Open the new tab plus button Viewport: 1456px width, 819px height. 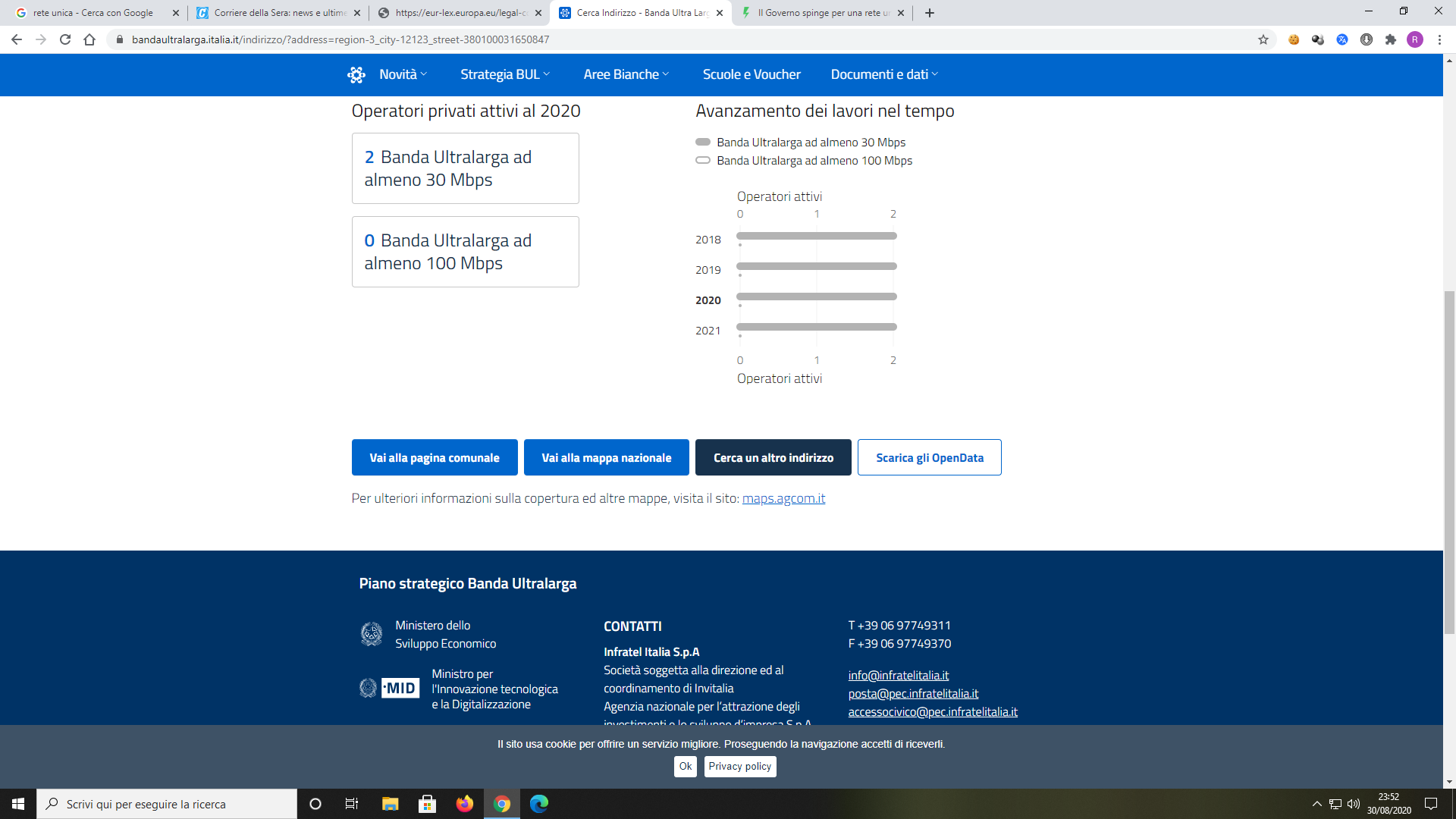tap(930, 13)
